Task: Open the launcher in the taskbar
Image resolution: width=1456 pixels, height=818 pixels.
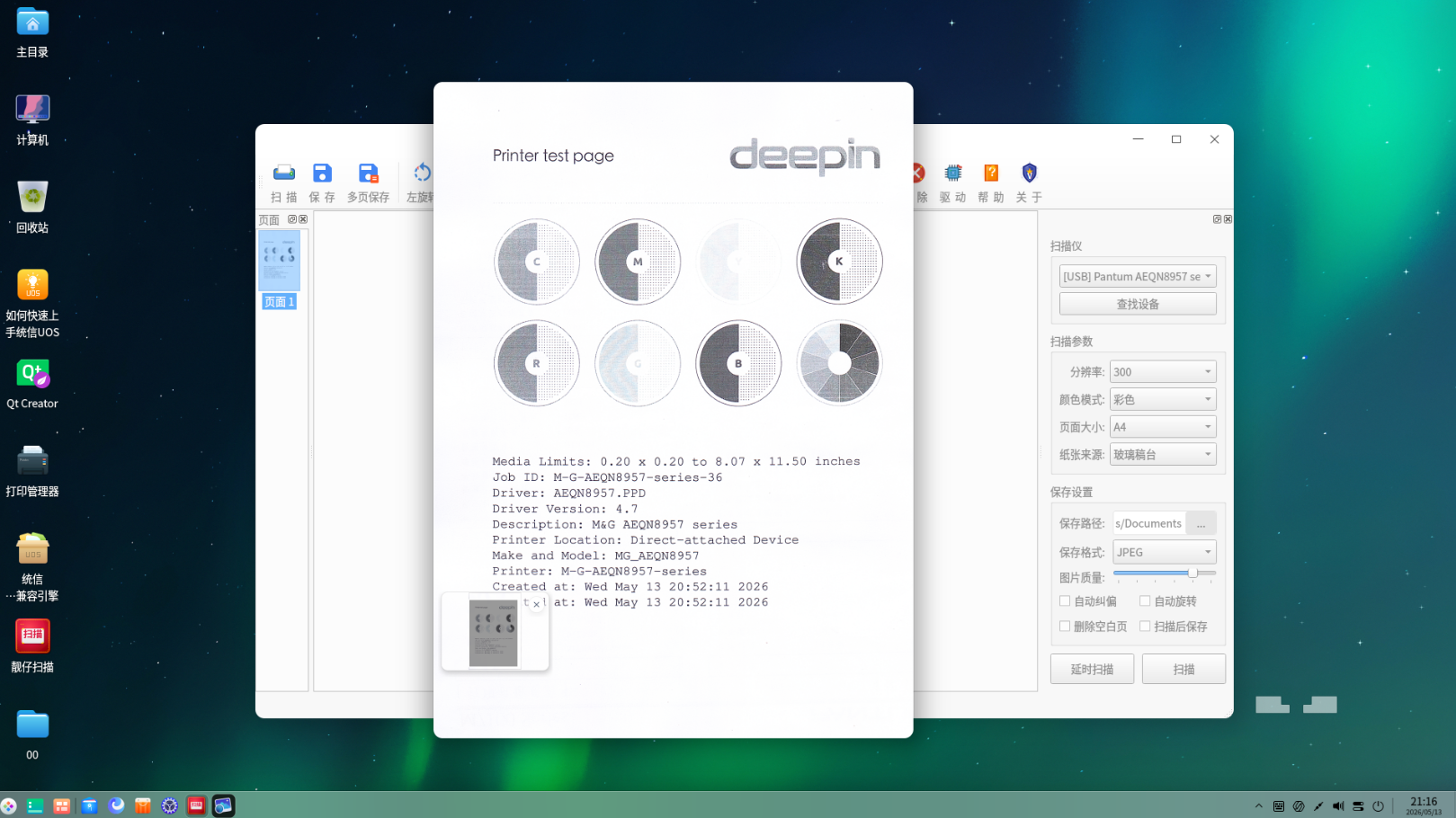Action: (x=9, y=806)
